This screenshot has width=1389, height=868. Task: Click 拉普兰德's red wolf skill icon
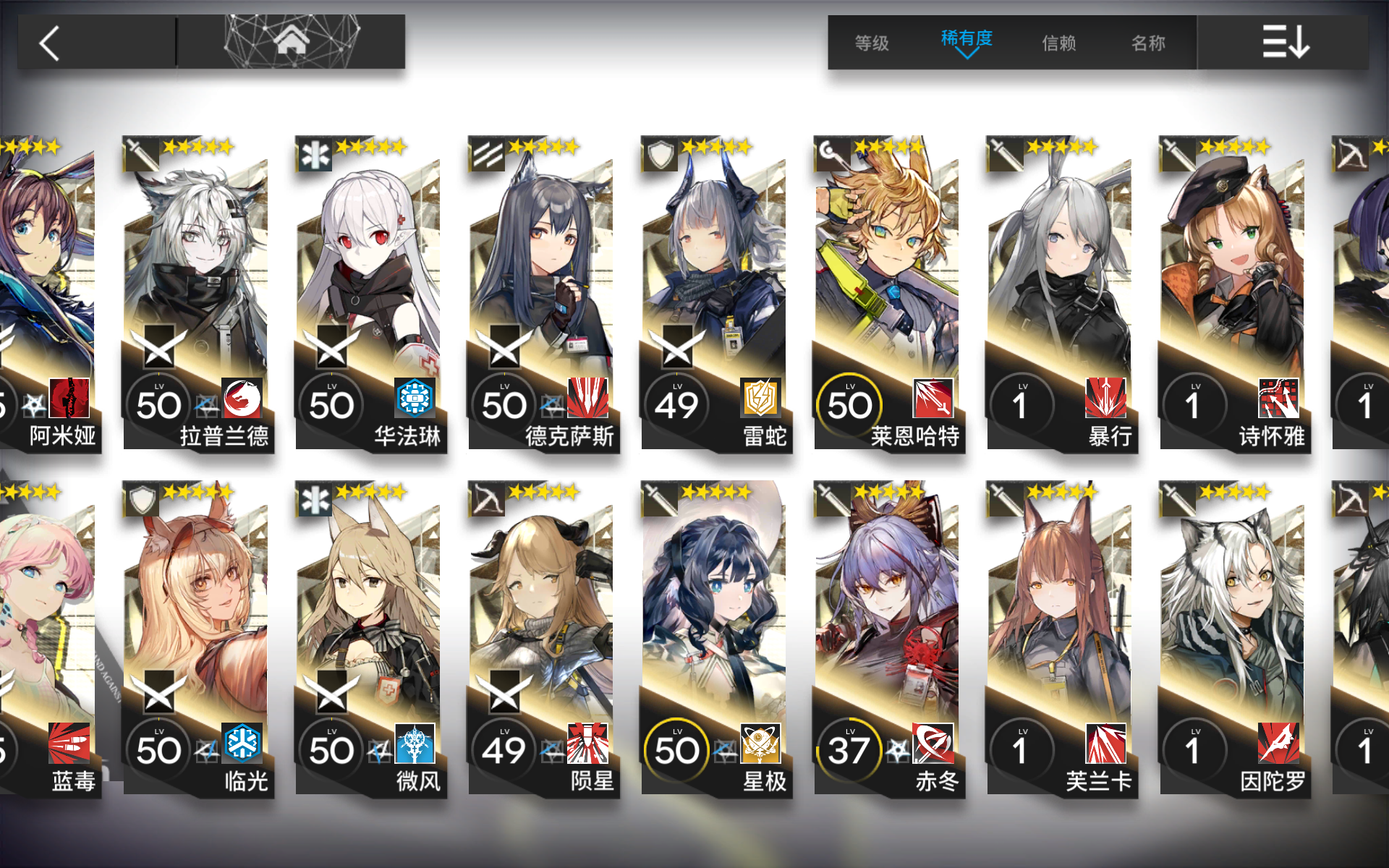(242, 398)
